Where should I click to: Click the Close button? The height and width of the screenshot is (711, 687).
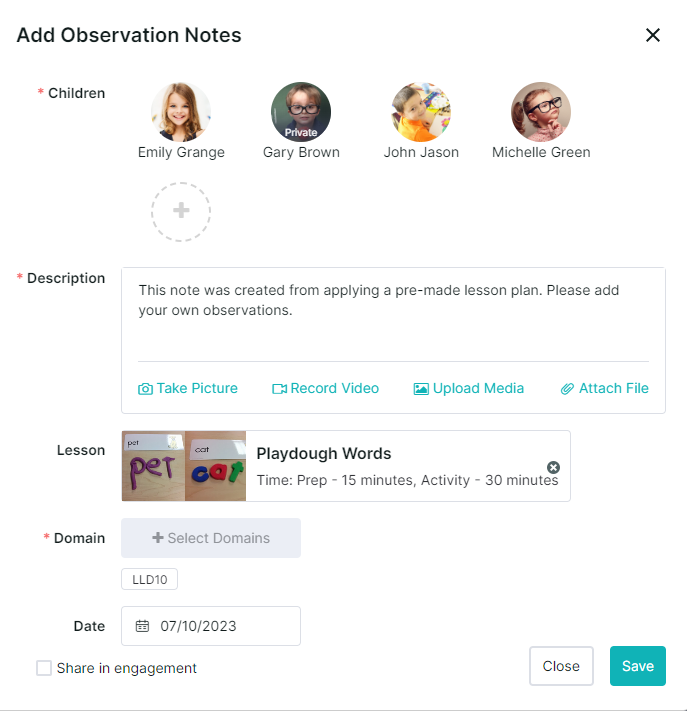tap(561, 666)
